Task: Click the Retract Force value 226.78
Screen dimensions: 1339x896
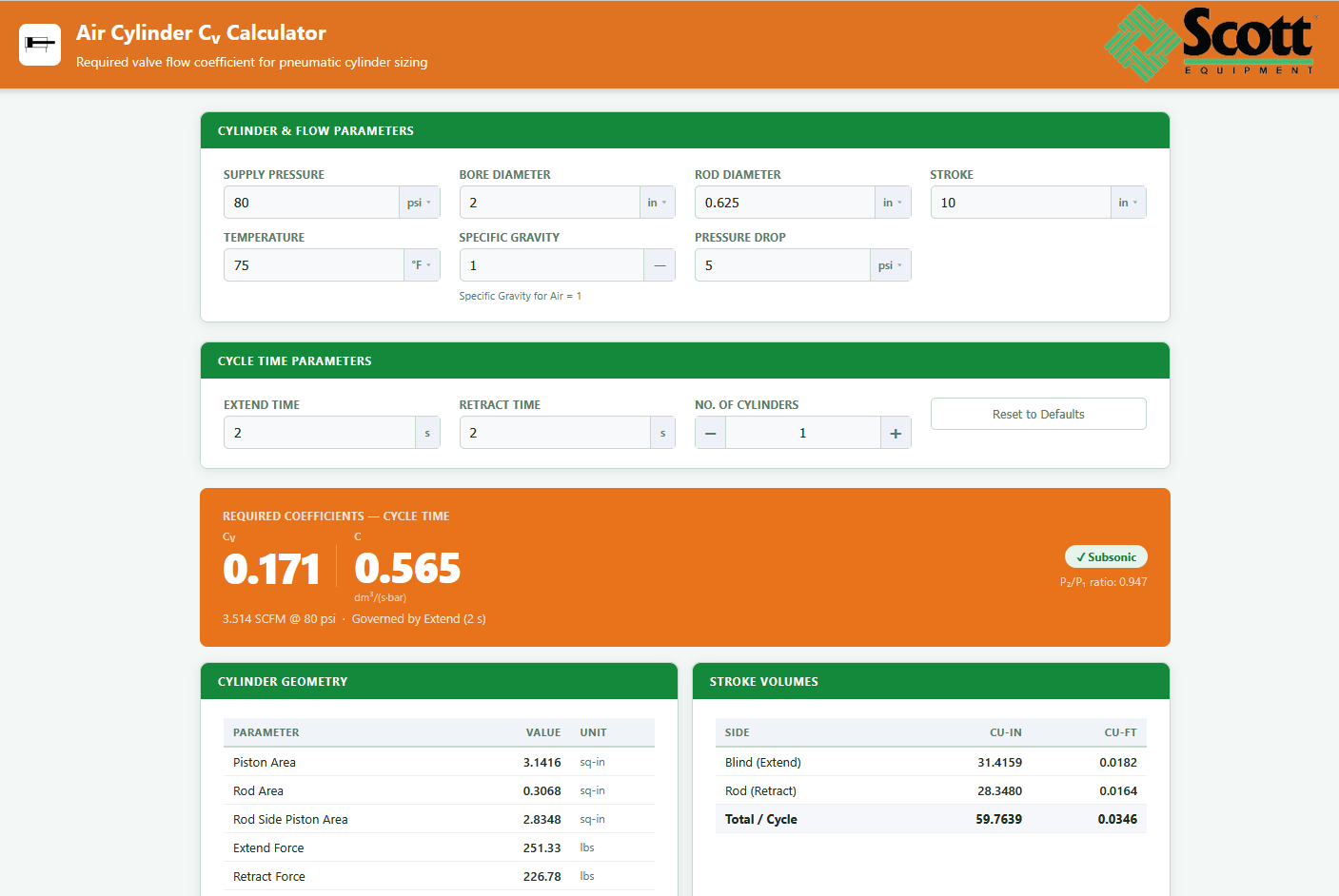Action: click(542, 876)
